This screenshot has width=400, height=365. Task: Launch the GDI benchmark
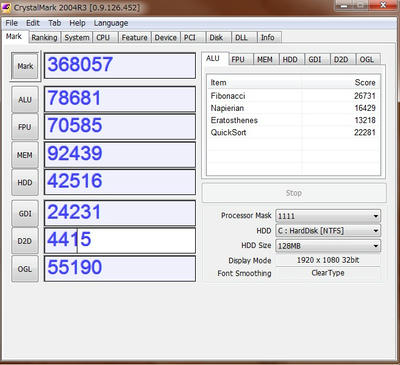pyautogui.click(x=25, y=213)
